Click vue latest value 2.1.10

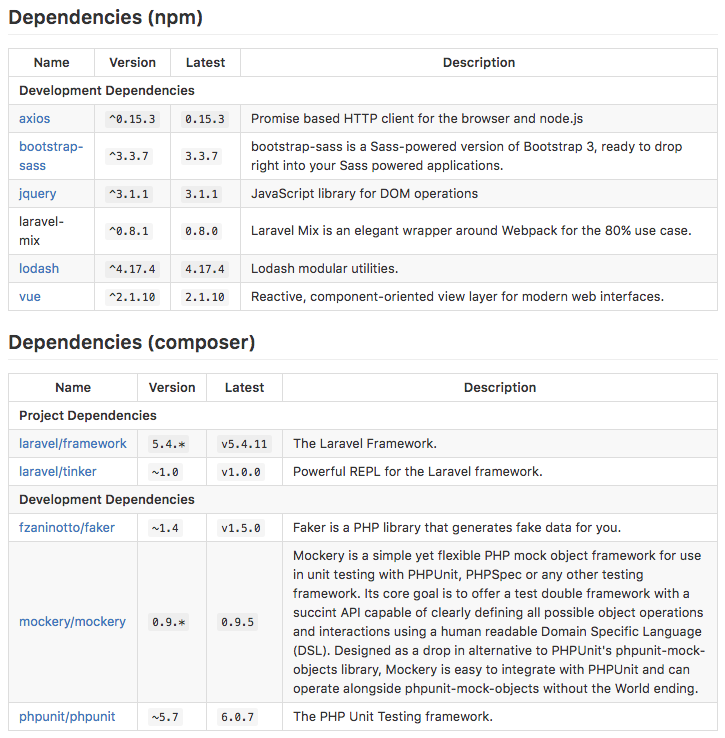pyautogui.click(x=205, y=297)
